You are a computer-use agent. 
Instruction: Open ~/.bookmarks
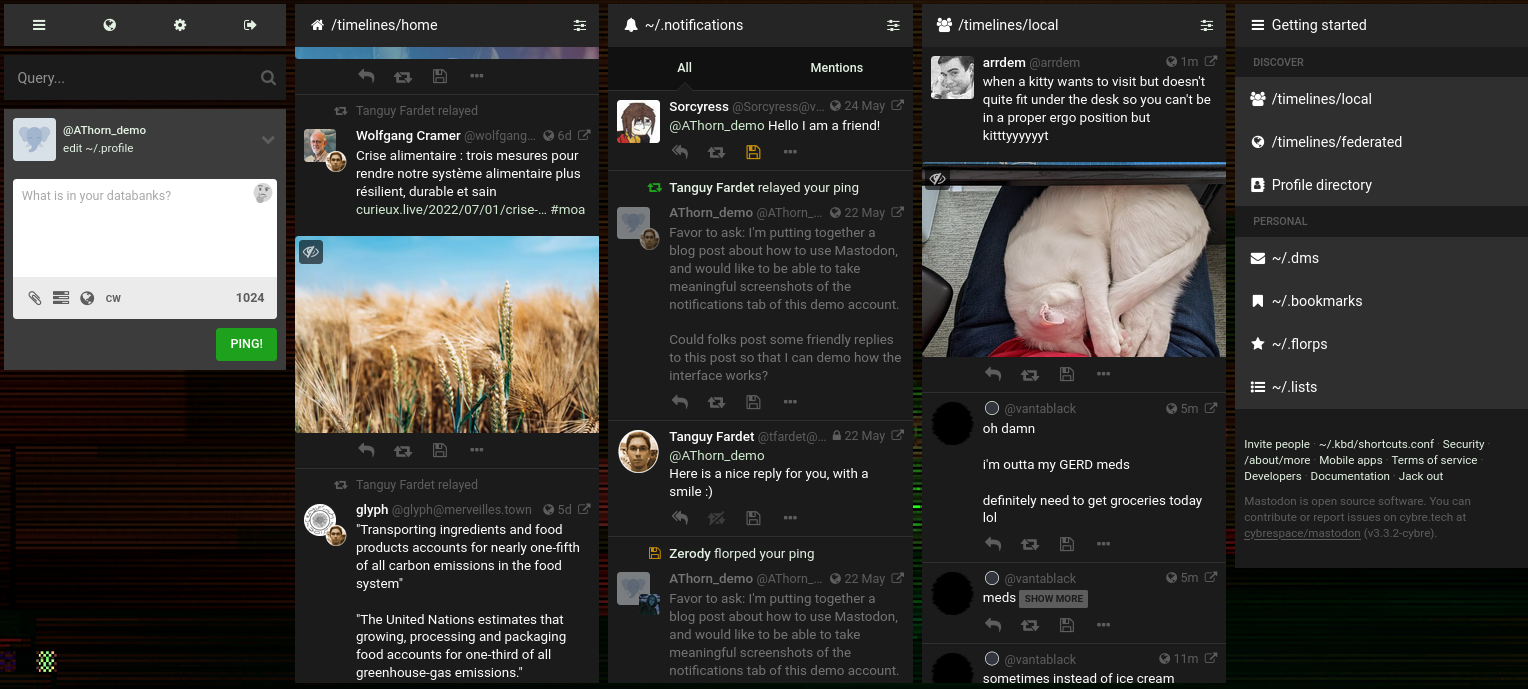click(x=1381, y=301)
